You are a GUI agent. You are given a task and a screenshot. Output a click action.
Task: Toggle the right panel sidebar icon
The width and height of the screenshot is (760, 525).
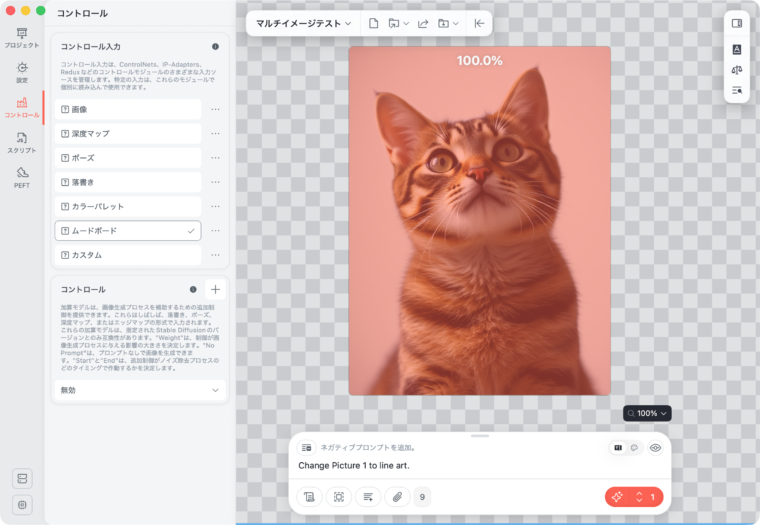point(737,23)
